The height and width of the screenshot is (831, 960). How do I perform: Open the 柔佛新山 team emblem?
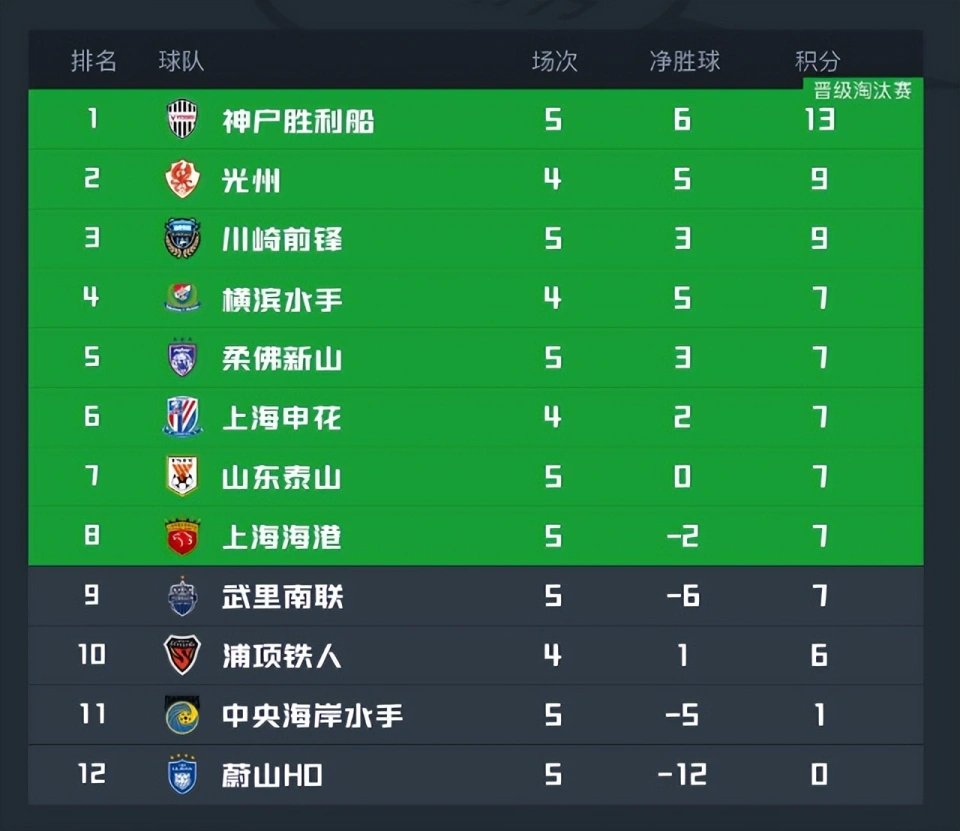pos(182,357)
